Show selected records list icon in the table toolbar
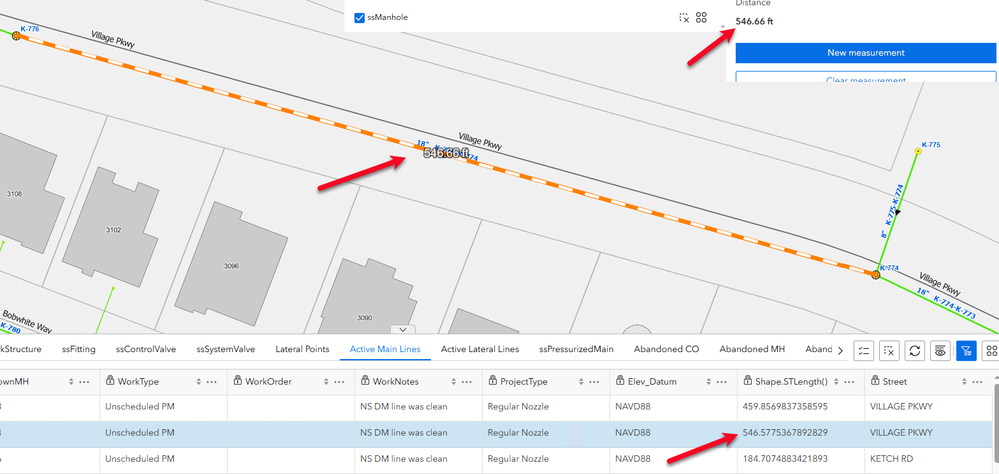Viewport: 999px width, 474px height. (864, 350)
